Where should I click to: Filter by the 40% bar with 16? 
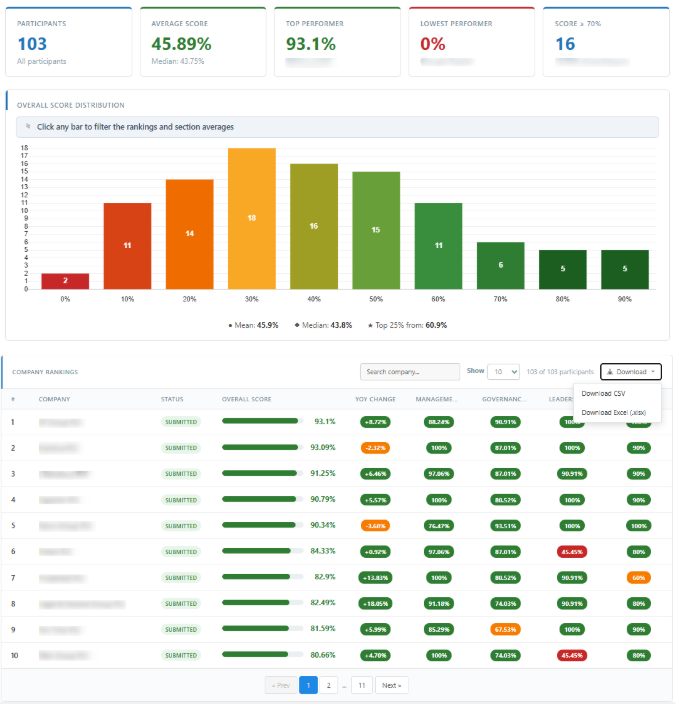coord(314,226)
